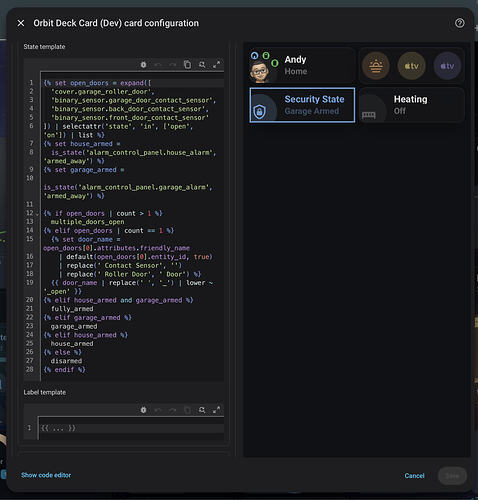Select the Security State card
478x500 pixels.
pos(302,105)
